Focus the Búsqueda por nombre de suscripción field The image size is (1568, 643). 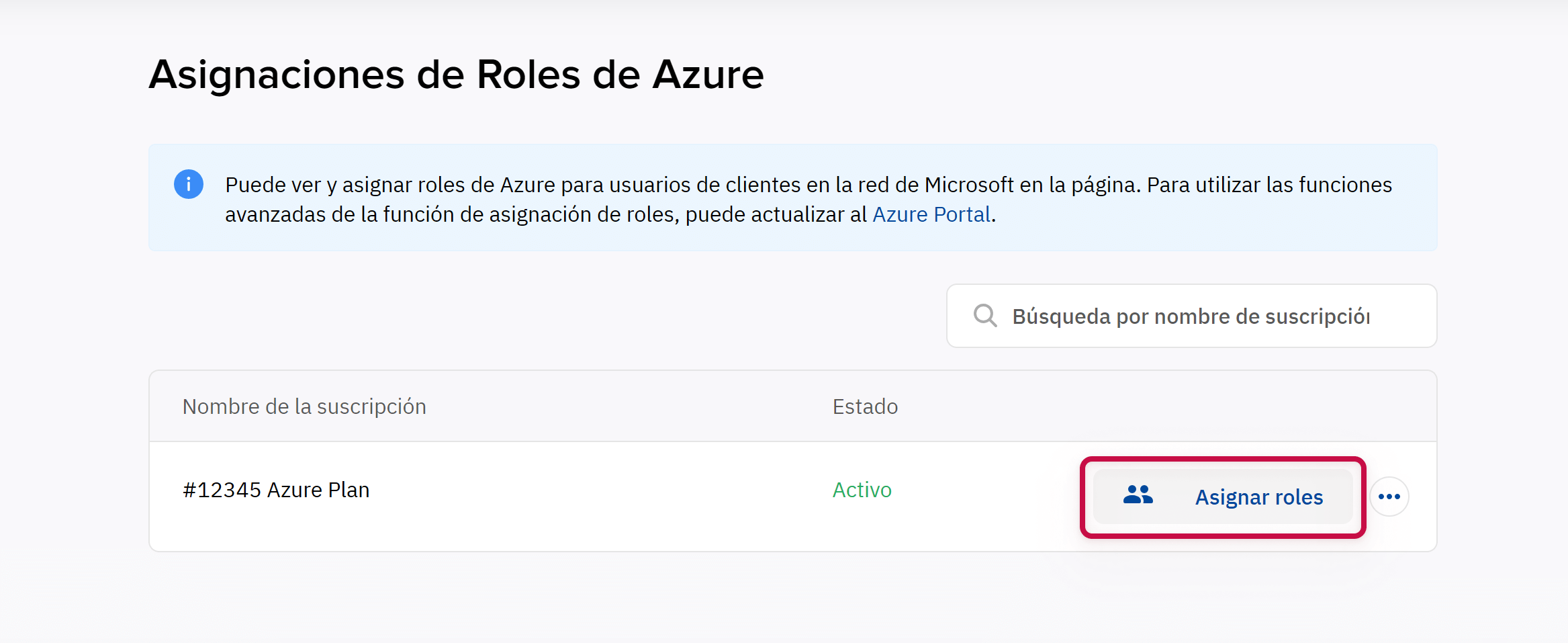coord(1202,316)
